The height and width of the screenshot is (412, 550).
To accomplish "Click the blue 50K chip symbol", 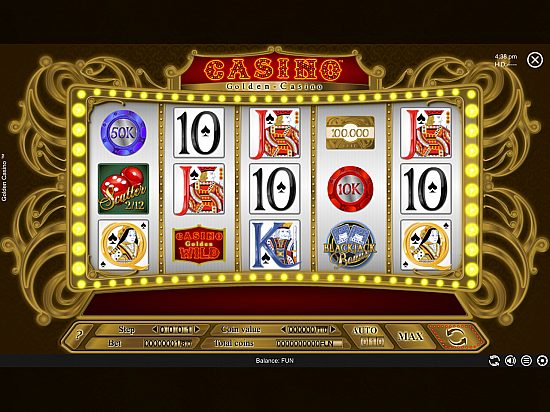I will point(123,133).
